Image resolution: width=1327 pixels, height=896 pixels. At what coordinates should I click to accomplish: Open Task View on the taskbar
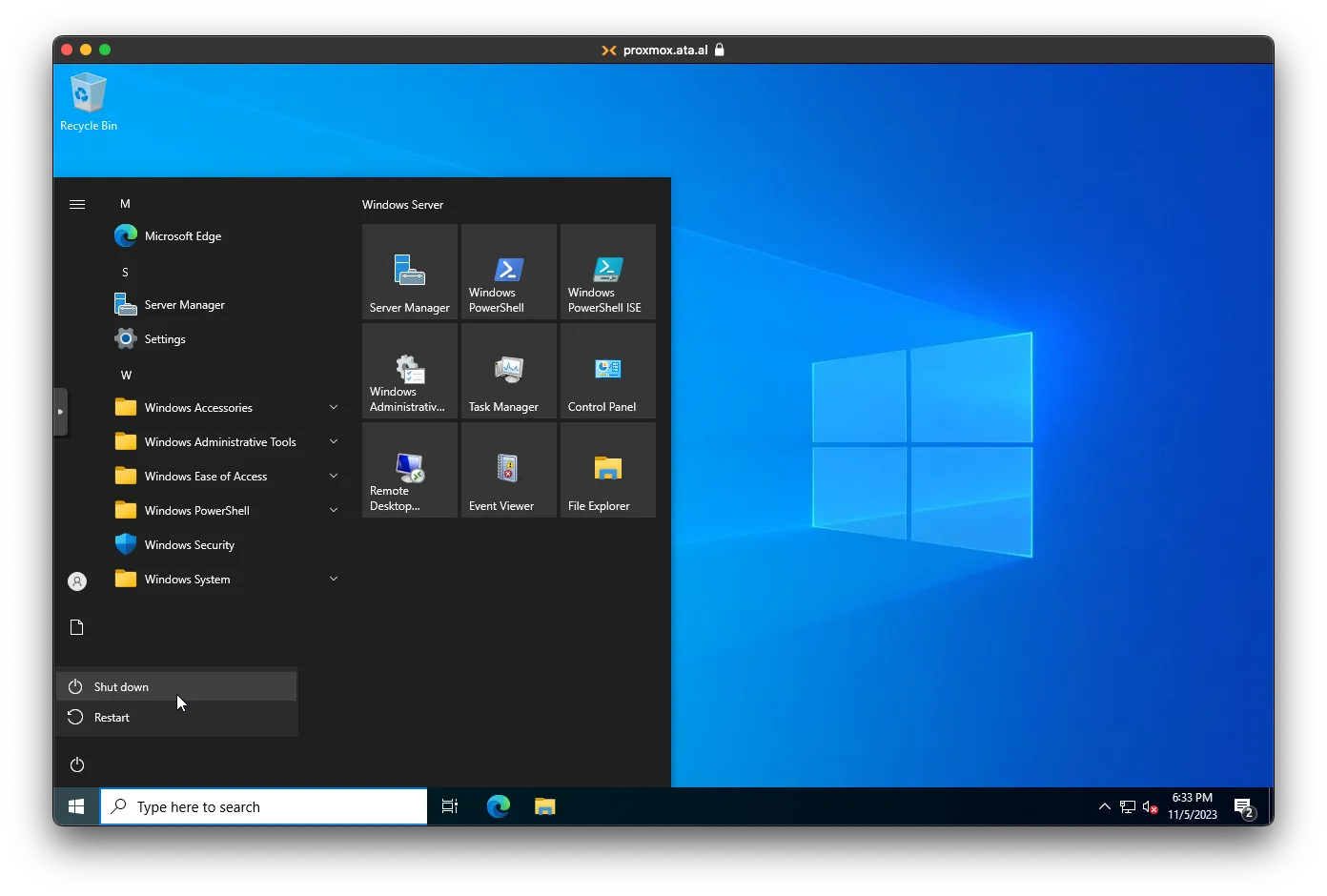click(450, 807)
